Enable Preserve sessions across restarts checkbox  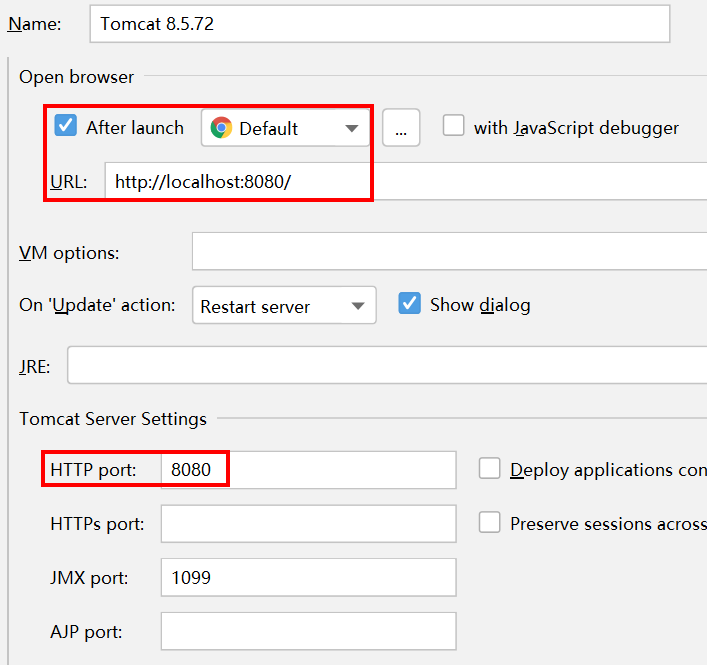[x=489, y=522]
